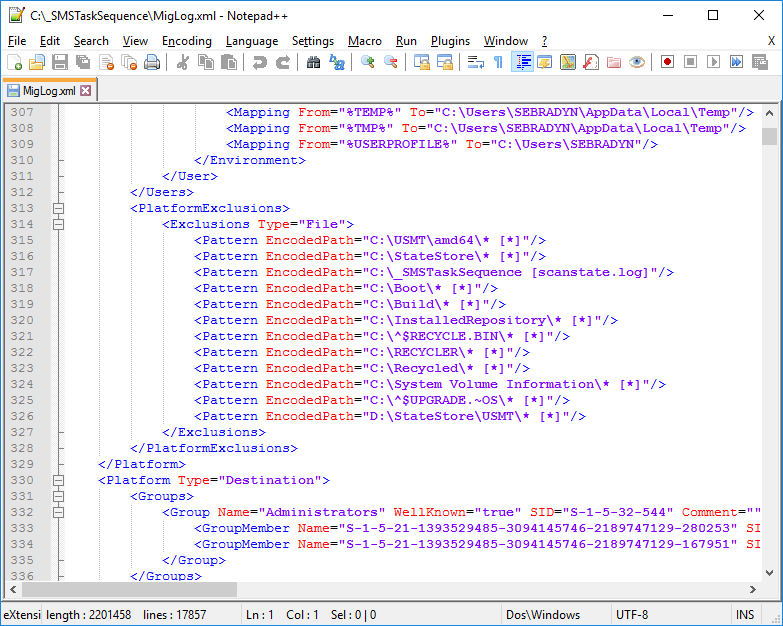This screenshot has width=783, height=626.
Task: Open the Macro menu
Action: [x=365, y=41]
